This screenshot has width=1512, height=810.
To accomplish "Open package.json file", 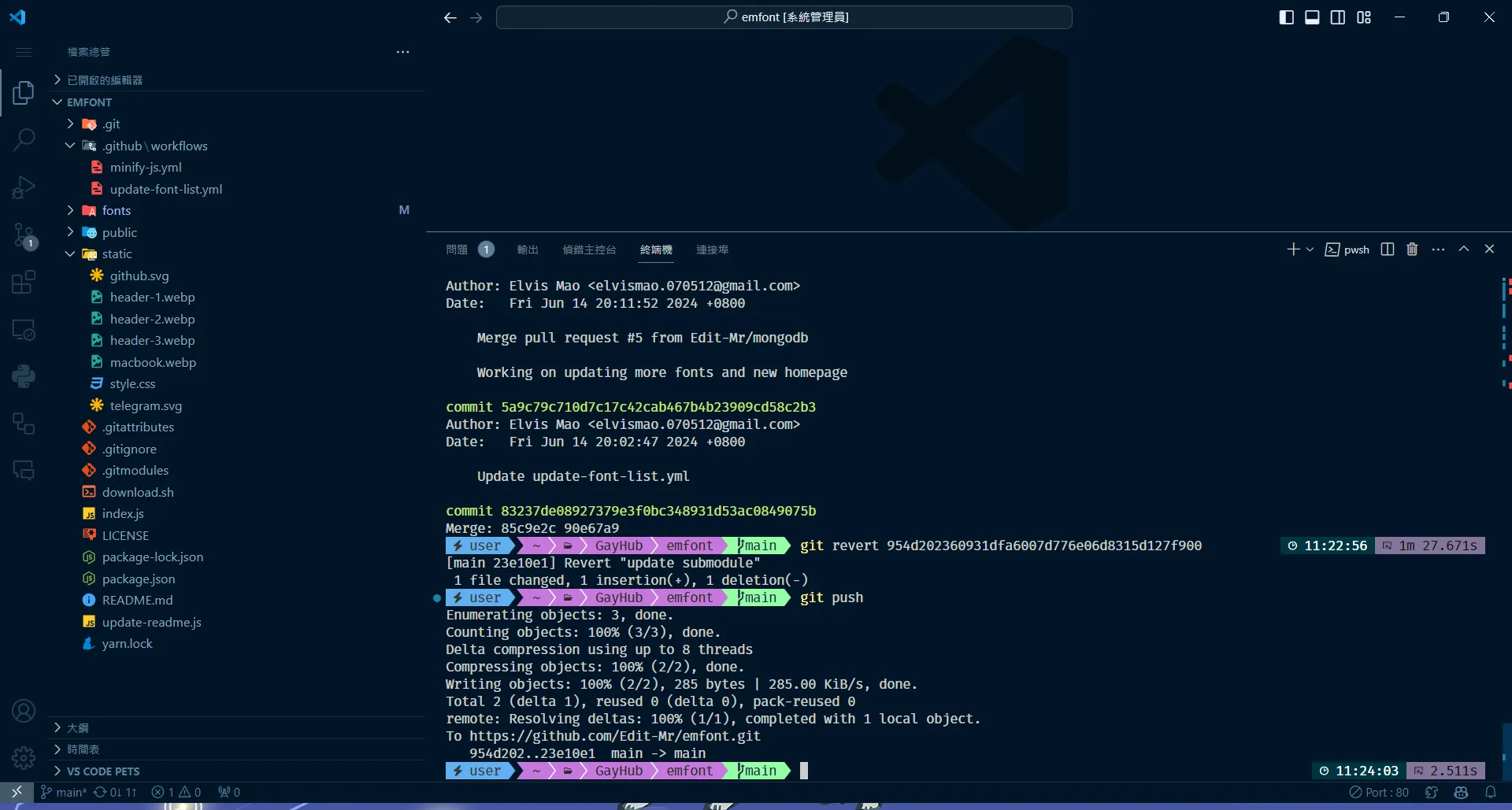I will point(236,579).
